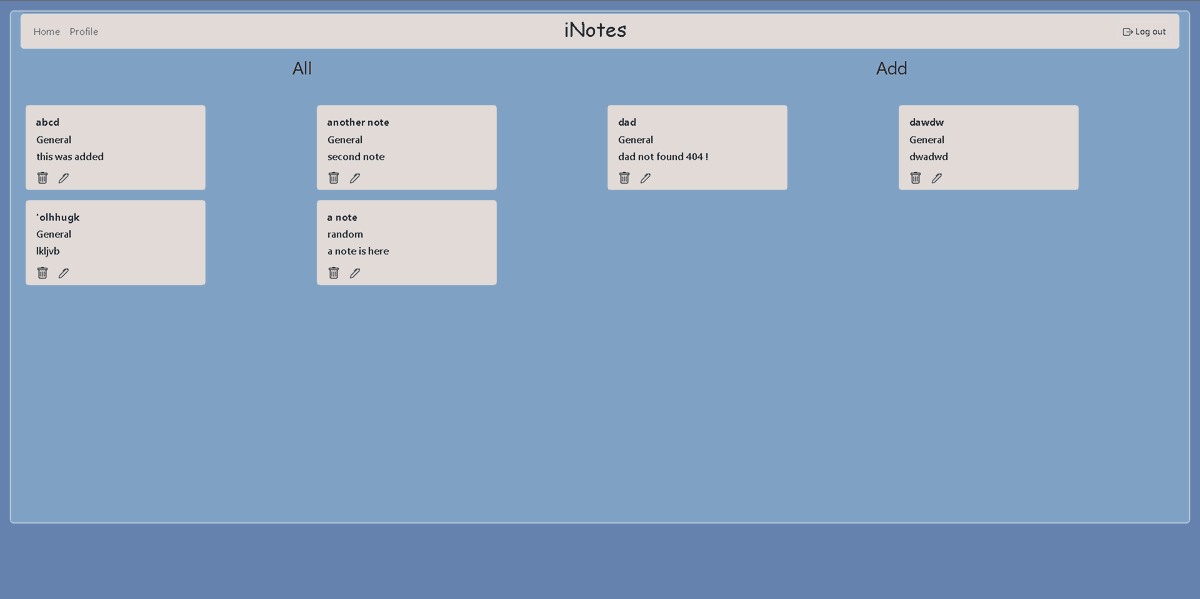The image size is (1200, 599).
Task: Select the 'dawdw' note title
Action: 926,122
